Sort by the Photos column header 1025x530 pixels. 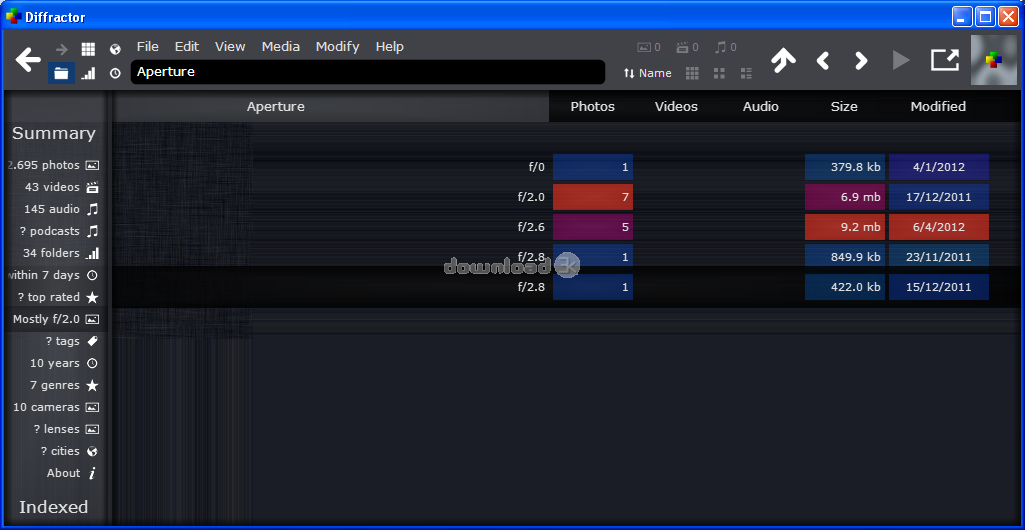(x=592, y=107)
